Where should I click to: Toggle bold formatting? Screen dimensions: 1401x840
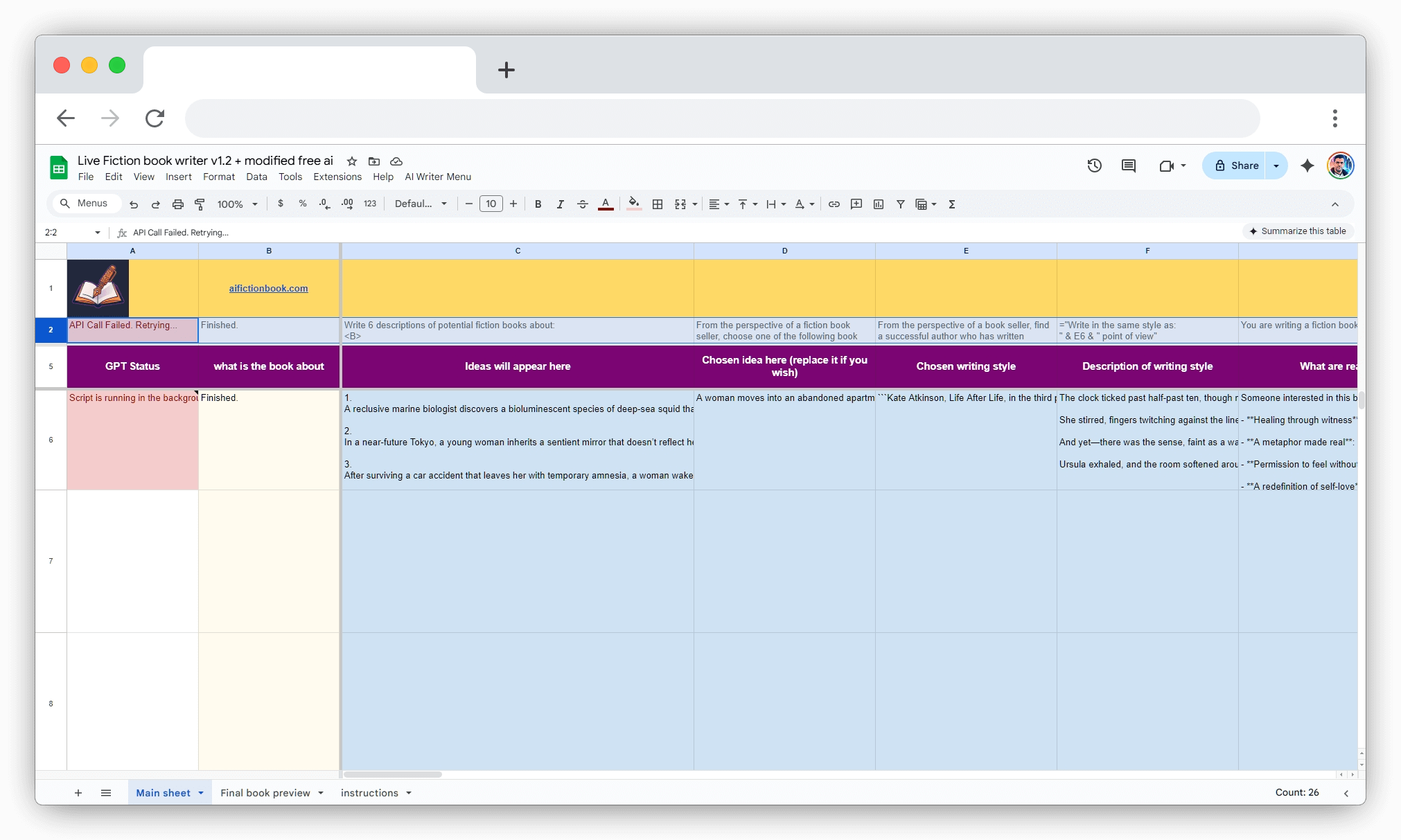coord(538,204)
